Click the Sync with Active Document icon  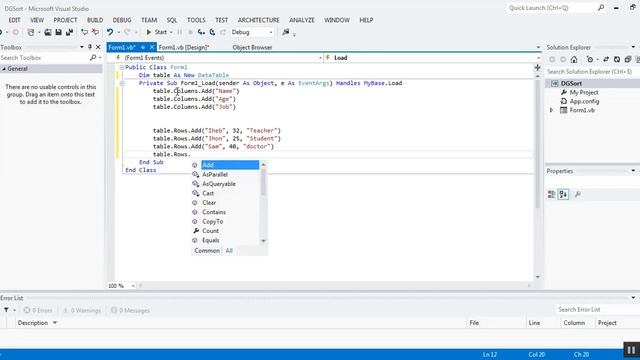[x=606, y=60]
